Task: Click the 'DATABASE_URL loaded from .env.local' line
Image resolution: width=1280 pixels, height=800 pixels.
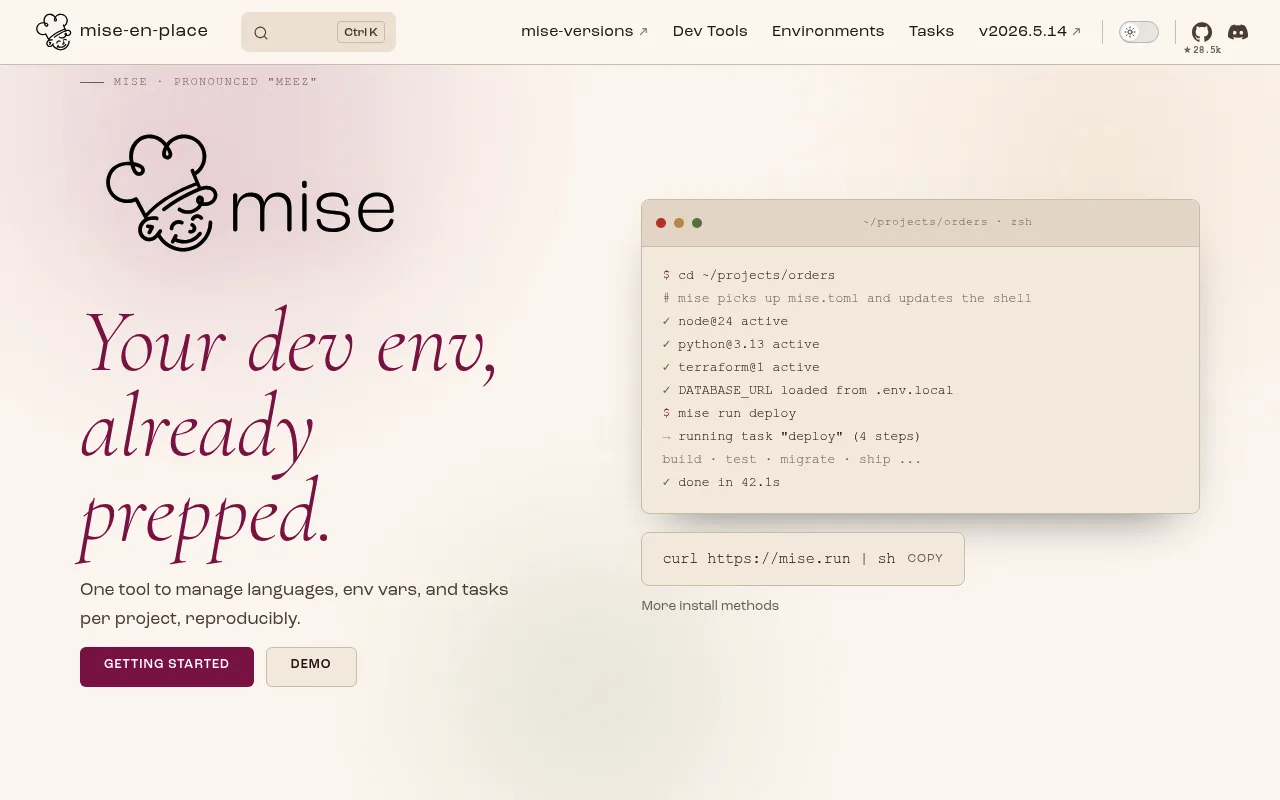Action: [808, 390]
